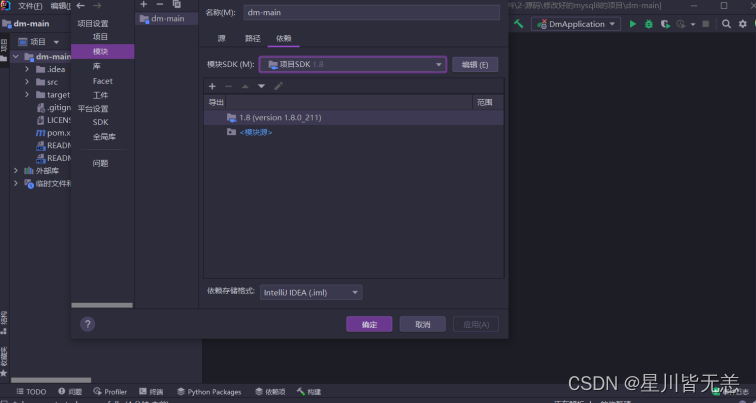
Task: Click the IntelliJ IDEA logo icon
Action: [x=5, y=6]
